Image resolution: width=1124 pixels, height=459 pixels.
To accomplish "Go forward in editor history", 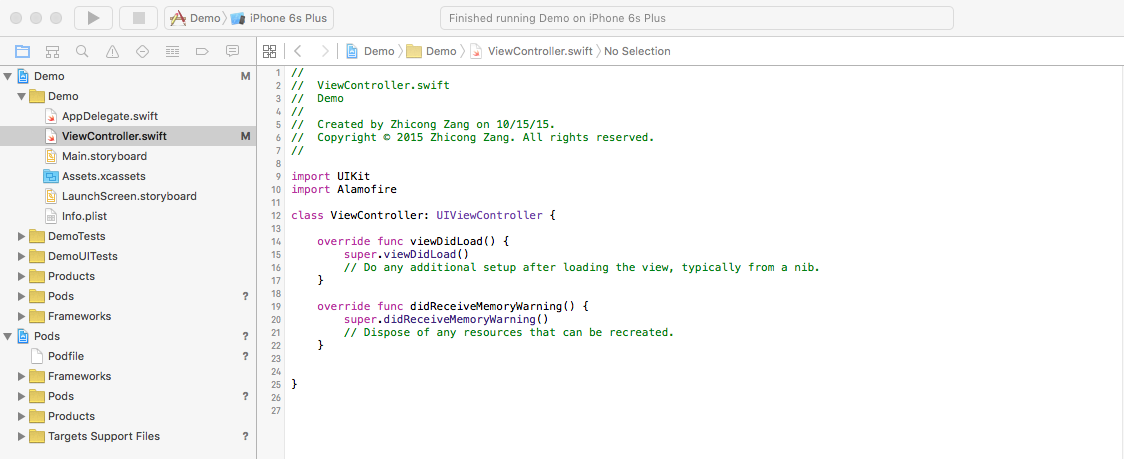I will [x=325, y=51].
